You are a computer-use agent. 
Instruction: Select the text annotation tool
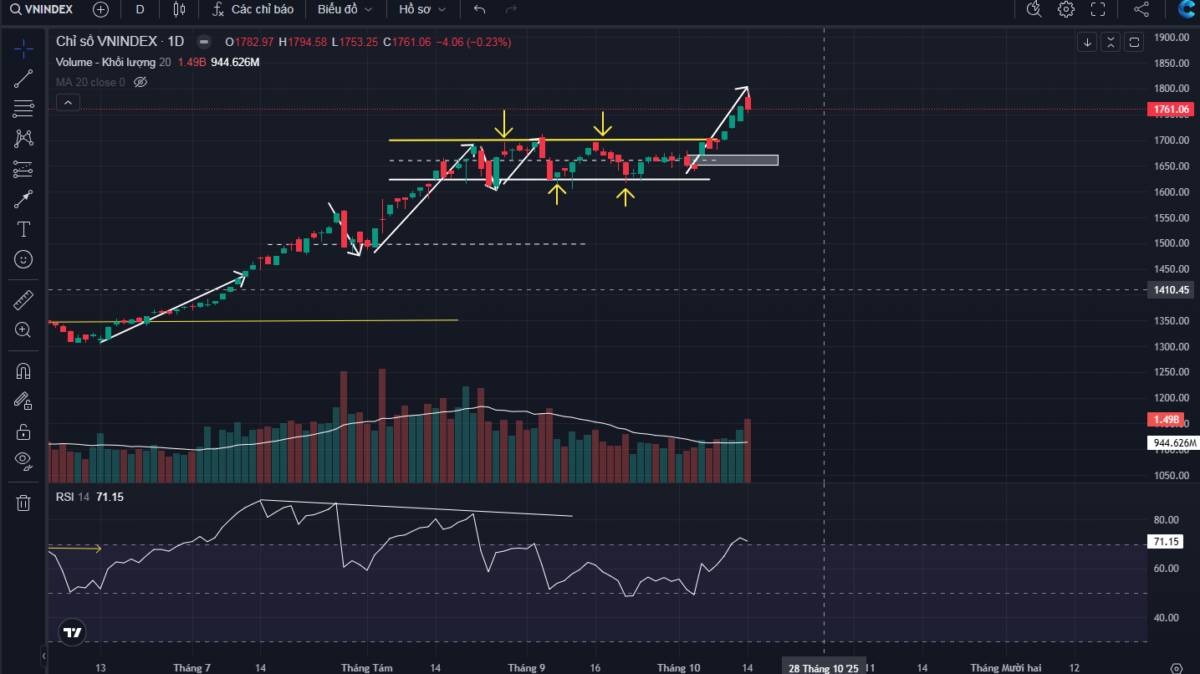point(22,230)
